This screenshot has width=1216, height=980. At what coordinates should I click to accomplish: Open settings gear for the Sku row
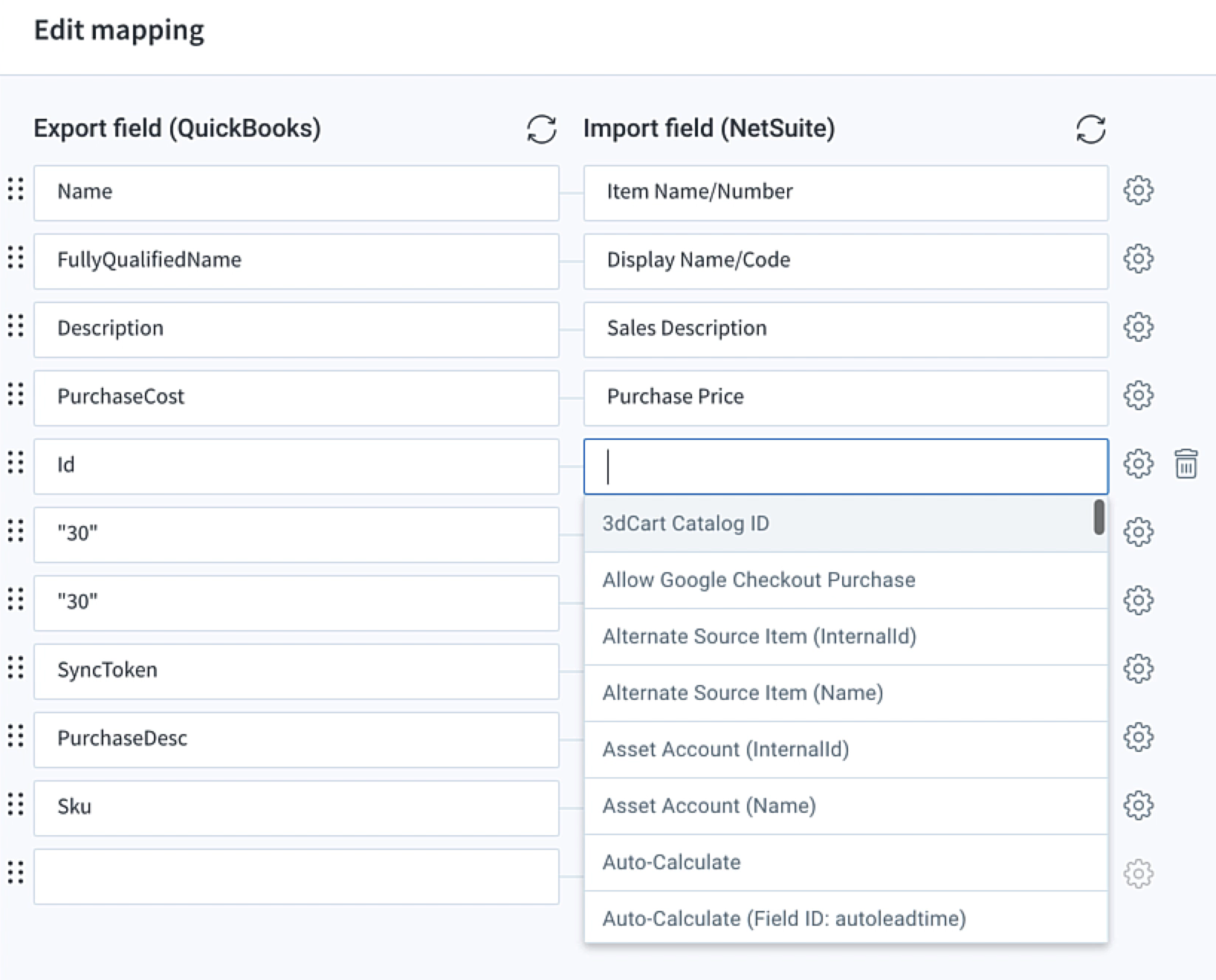(1138, 805)
